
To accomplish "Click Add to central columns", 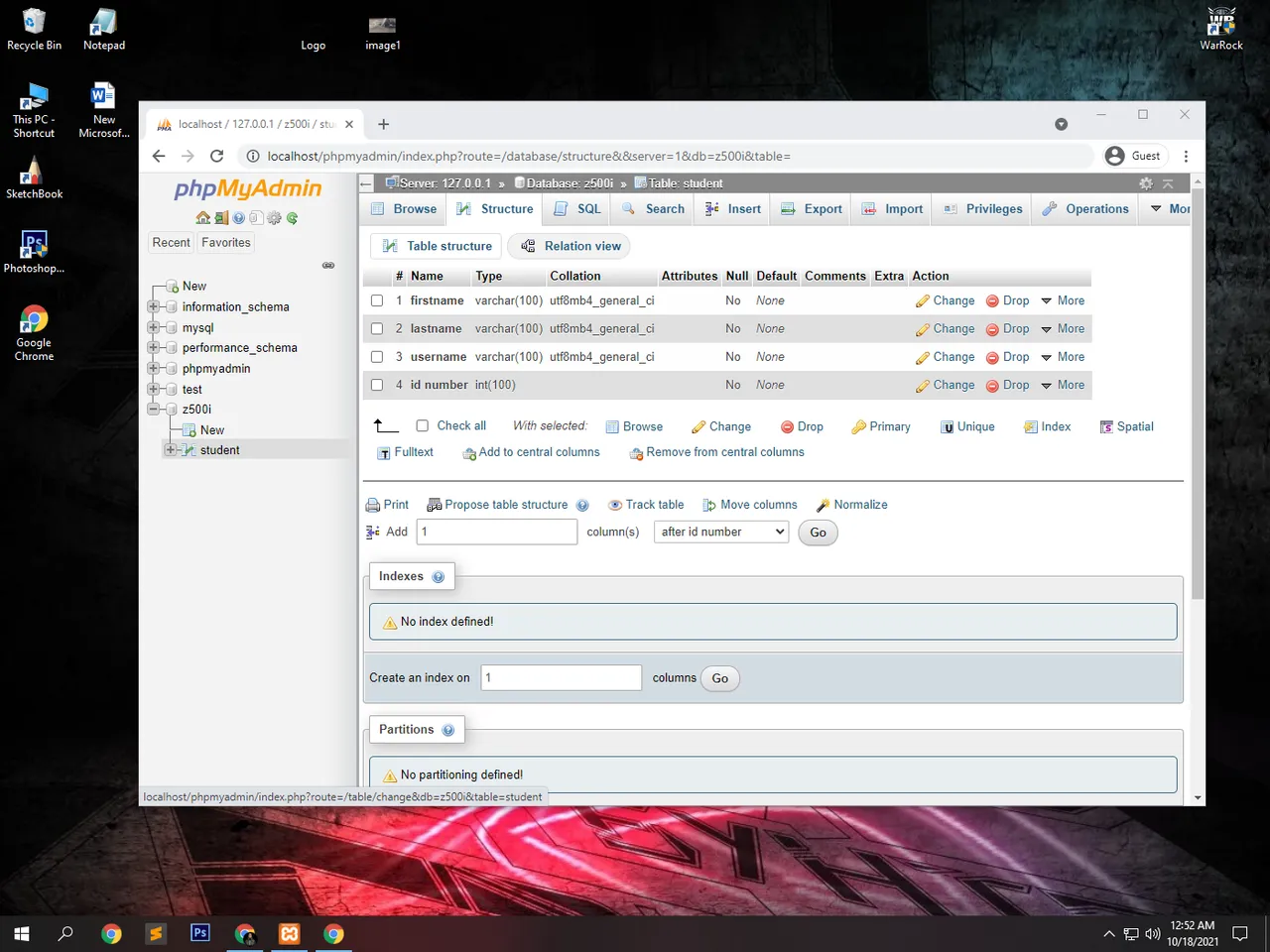I will 531,452.
